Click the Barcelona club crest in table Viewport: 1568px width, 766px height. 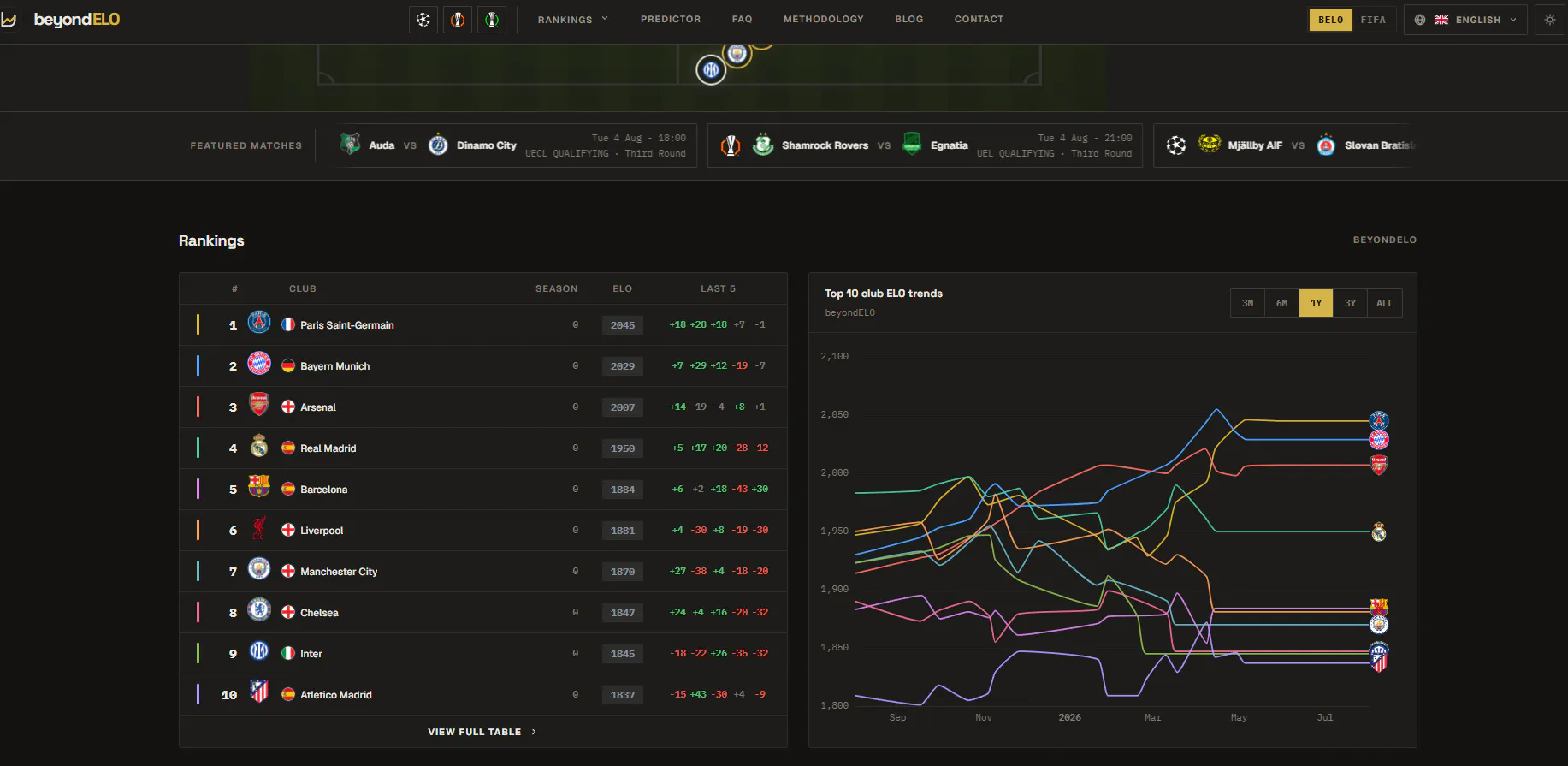(x=259, y=486)
